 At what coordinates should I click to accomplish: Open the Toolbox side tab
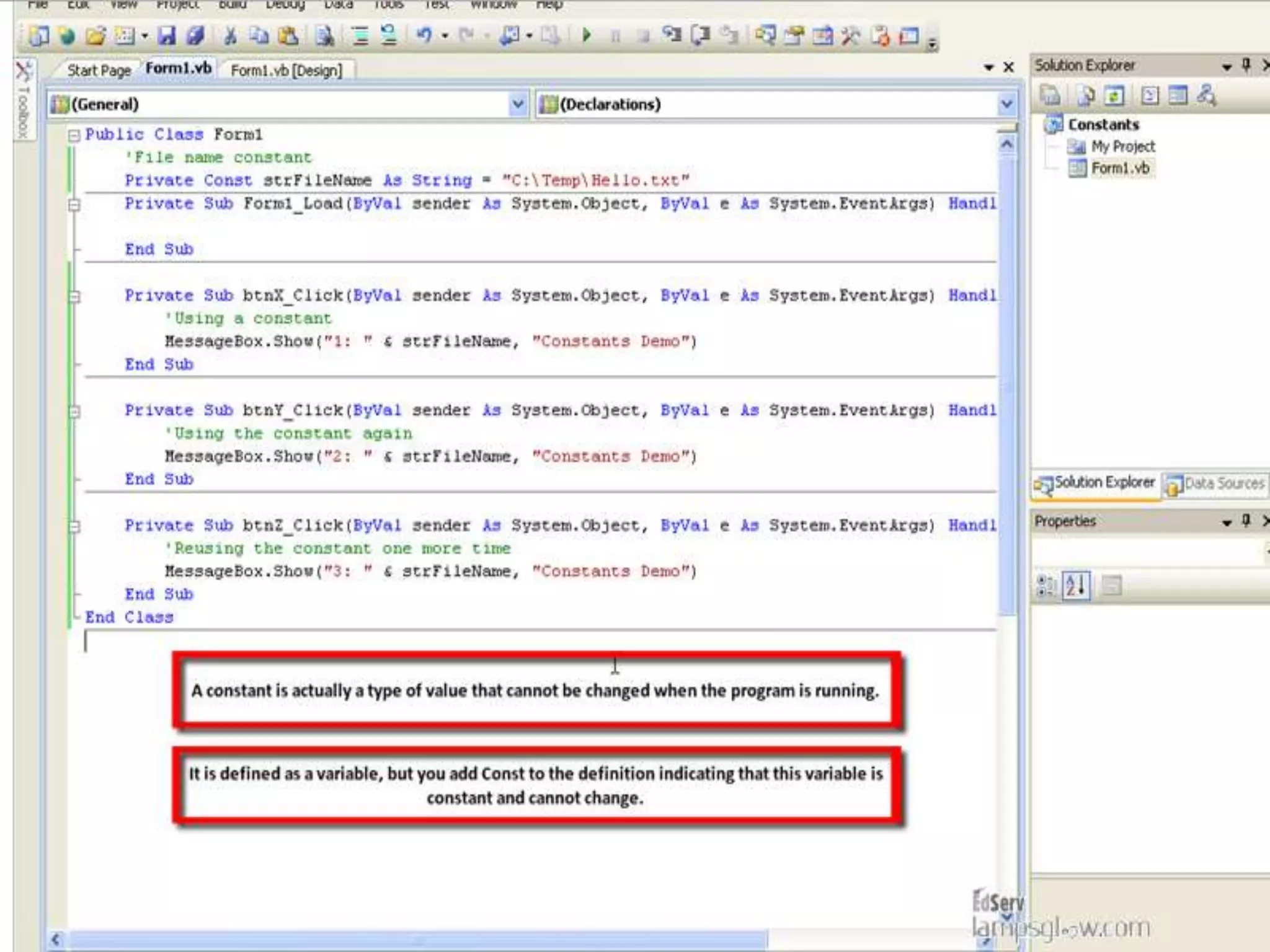pyautogui.click(x=24, y=99)
